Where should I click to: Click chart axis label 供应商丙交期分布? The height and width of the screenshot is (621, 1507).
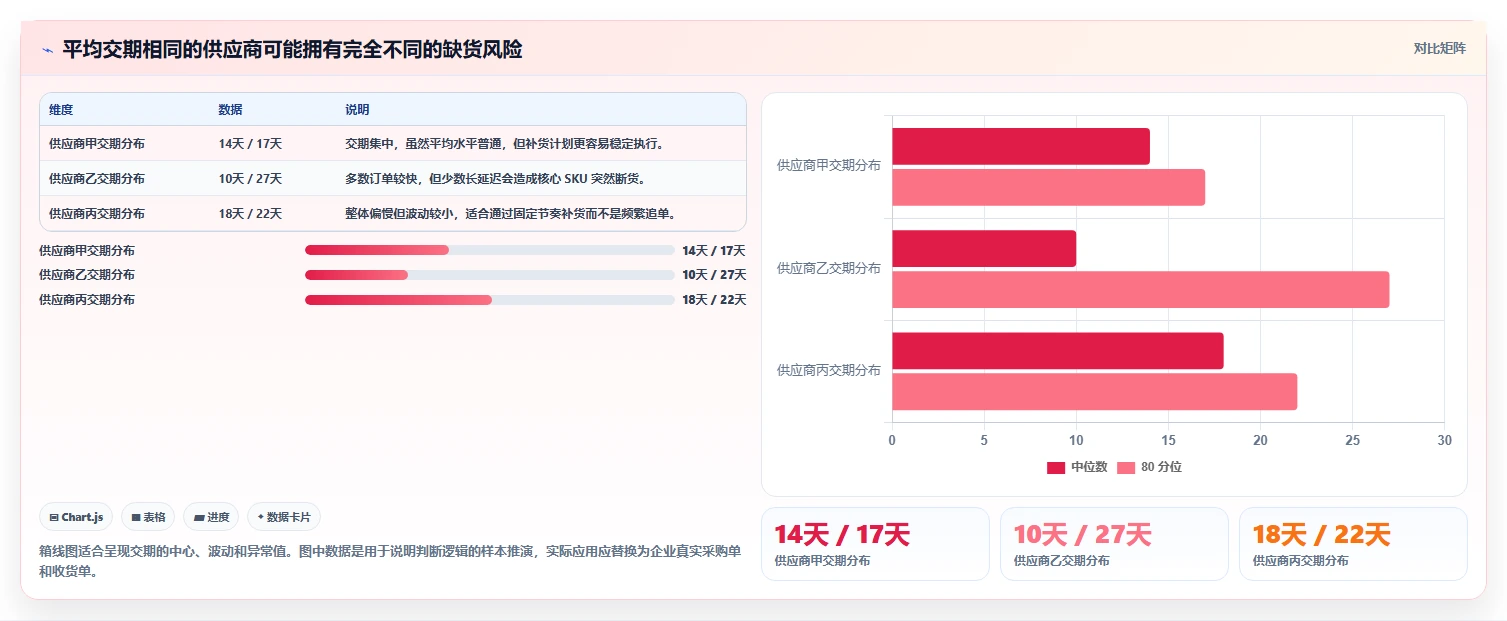coord(829,370)
